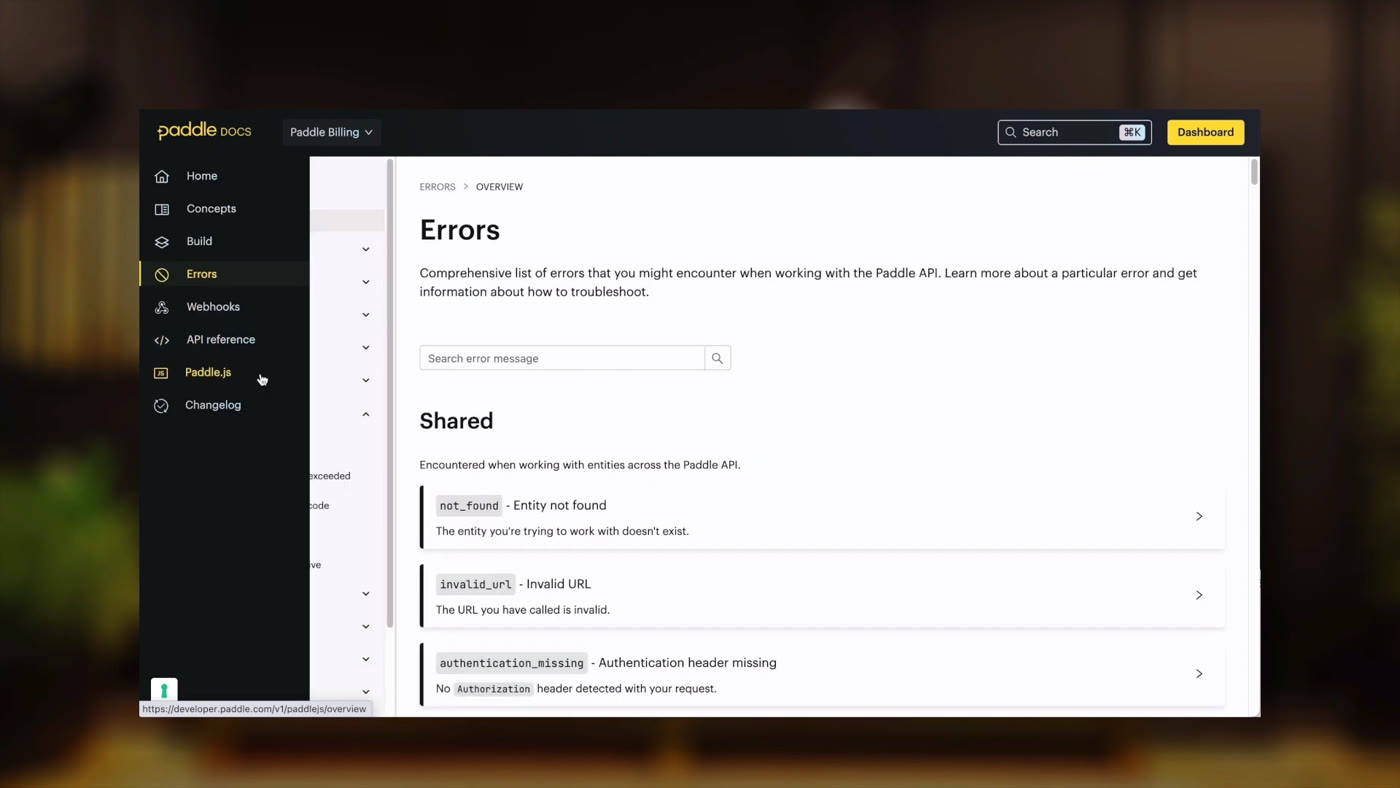1400x788 pixels.
Task: Click the ERRORS breadcrumb link
Action: (437, 187)
